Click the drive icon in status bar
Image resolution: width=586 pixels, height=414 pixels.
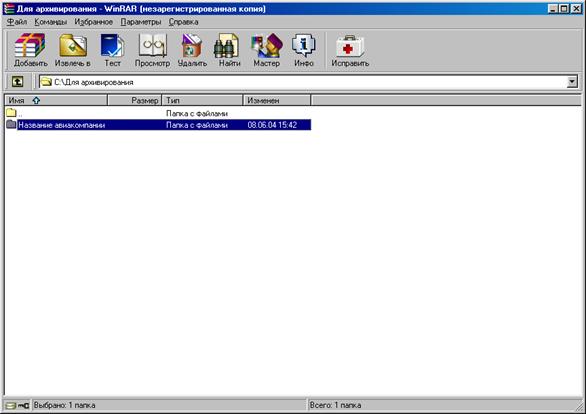click(12, 405)
